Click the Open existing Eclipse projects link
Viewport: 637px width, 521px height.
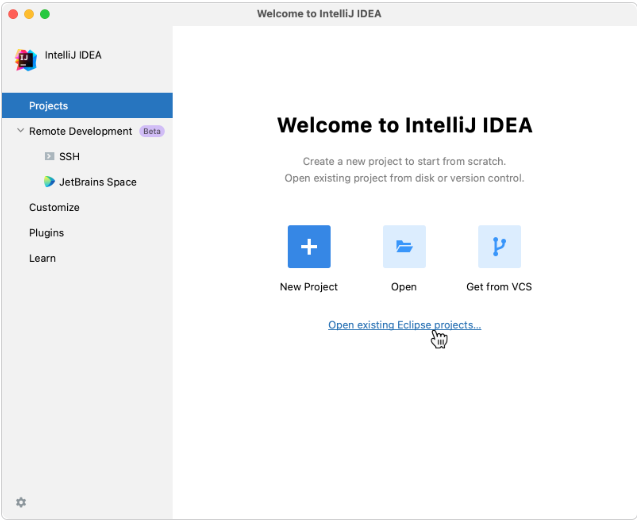(x=405, y=325)
